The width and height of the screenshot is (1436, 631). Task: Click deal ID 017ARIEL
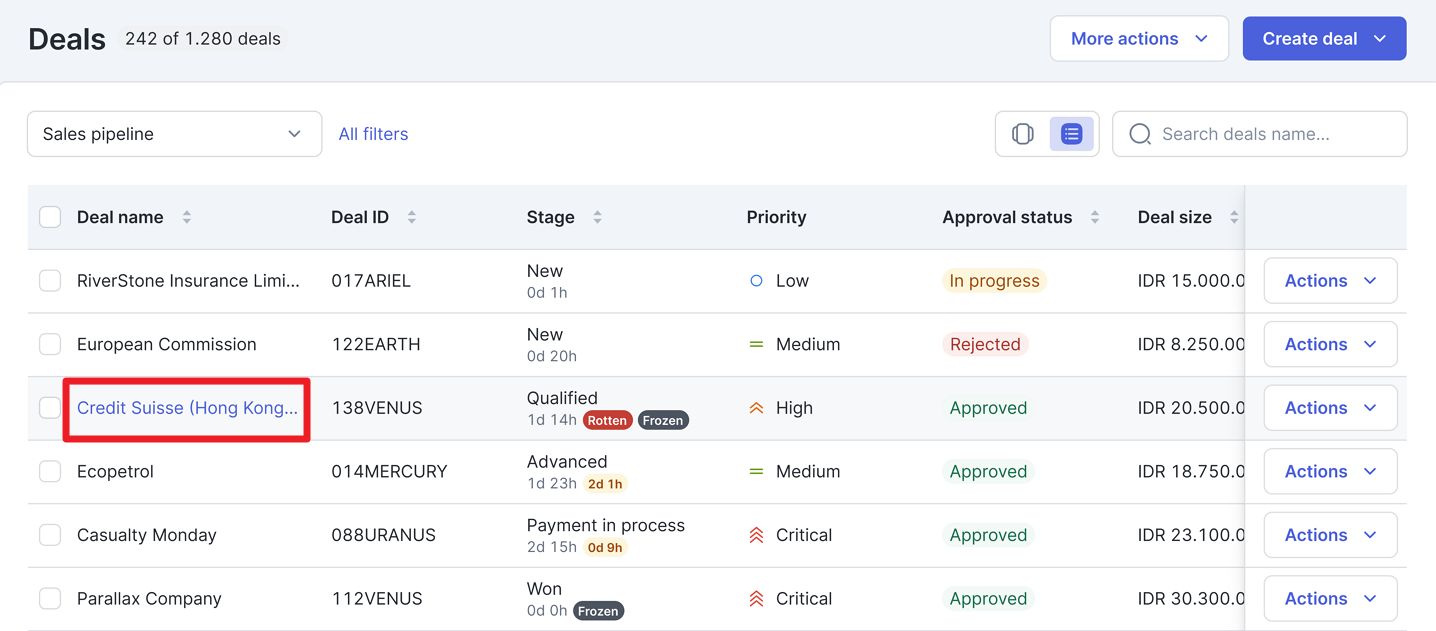coord(371,281)
